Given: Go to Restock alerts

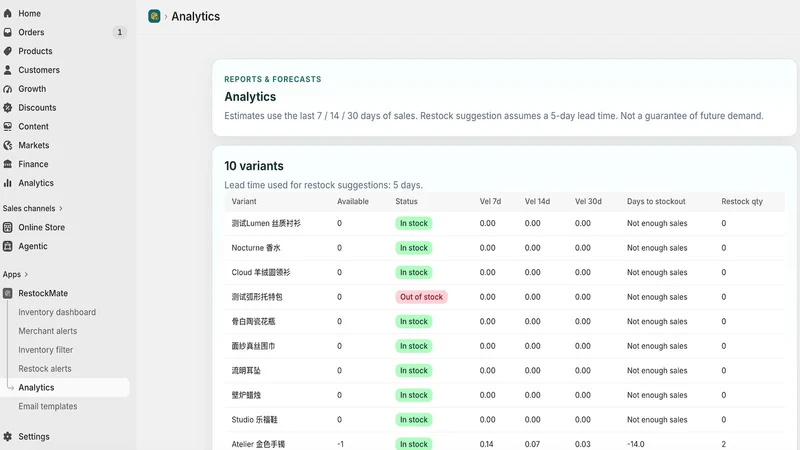Looking at the screenshot, I should point(45,369).
